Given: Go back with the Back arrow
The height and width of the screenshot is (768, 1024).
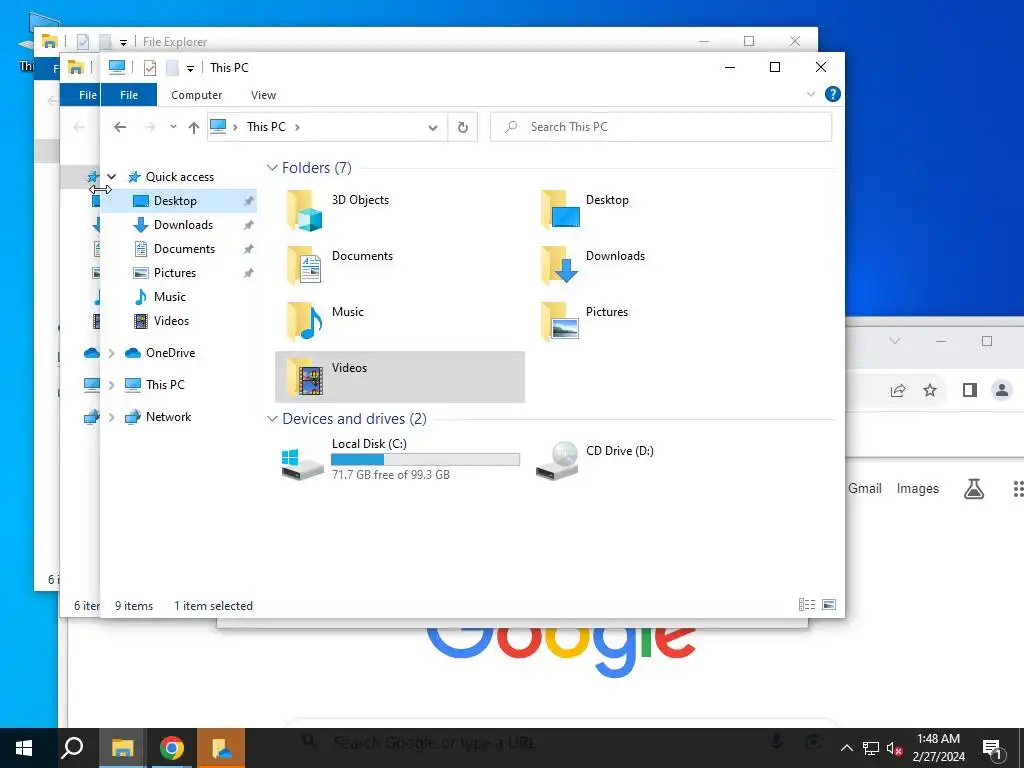Looking at the screenshot, I should click(120, 127).
